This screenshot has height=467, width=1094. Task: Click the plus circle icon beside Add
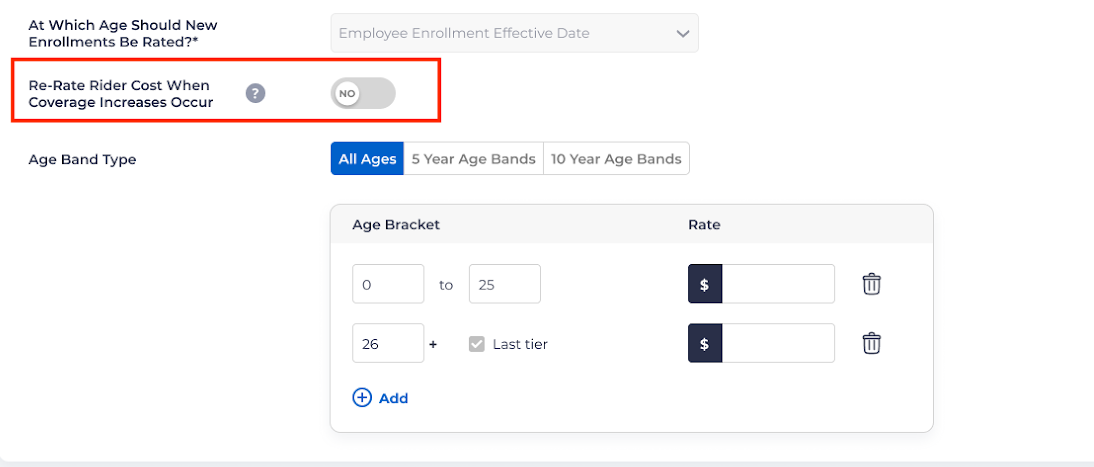362,398
